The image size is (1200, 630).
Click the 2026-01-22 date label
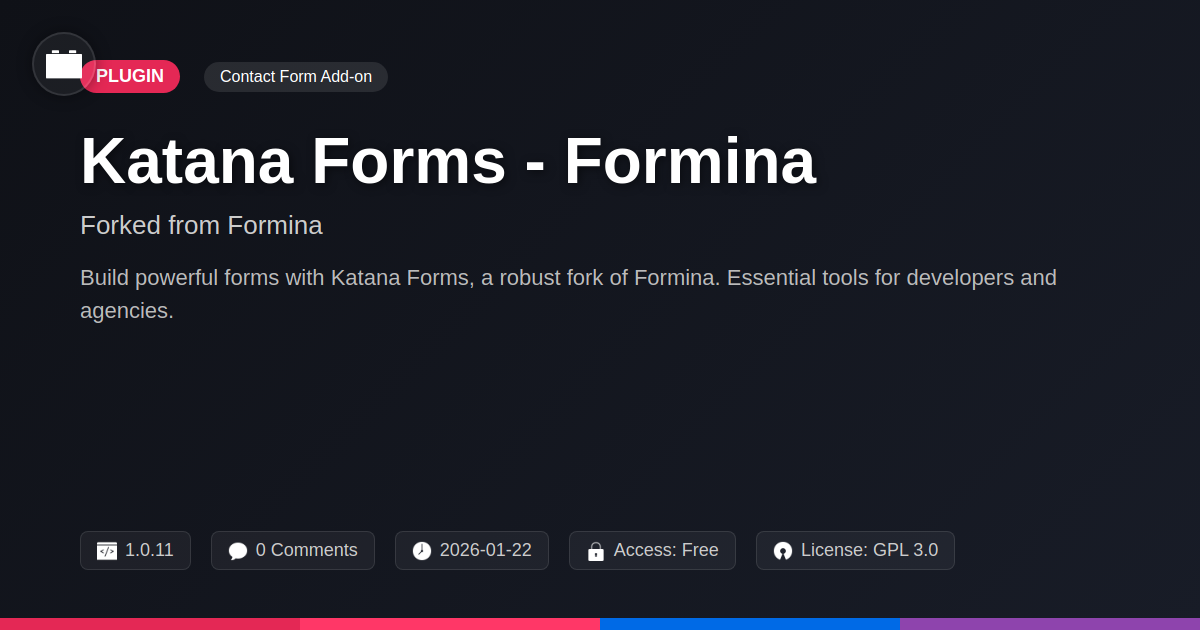click(485, 550)
